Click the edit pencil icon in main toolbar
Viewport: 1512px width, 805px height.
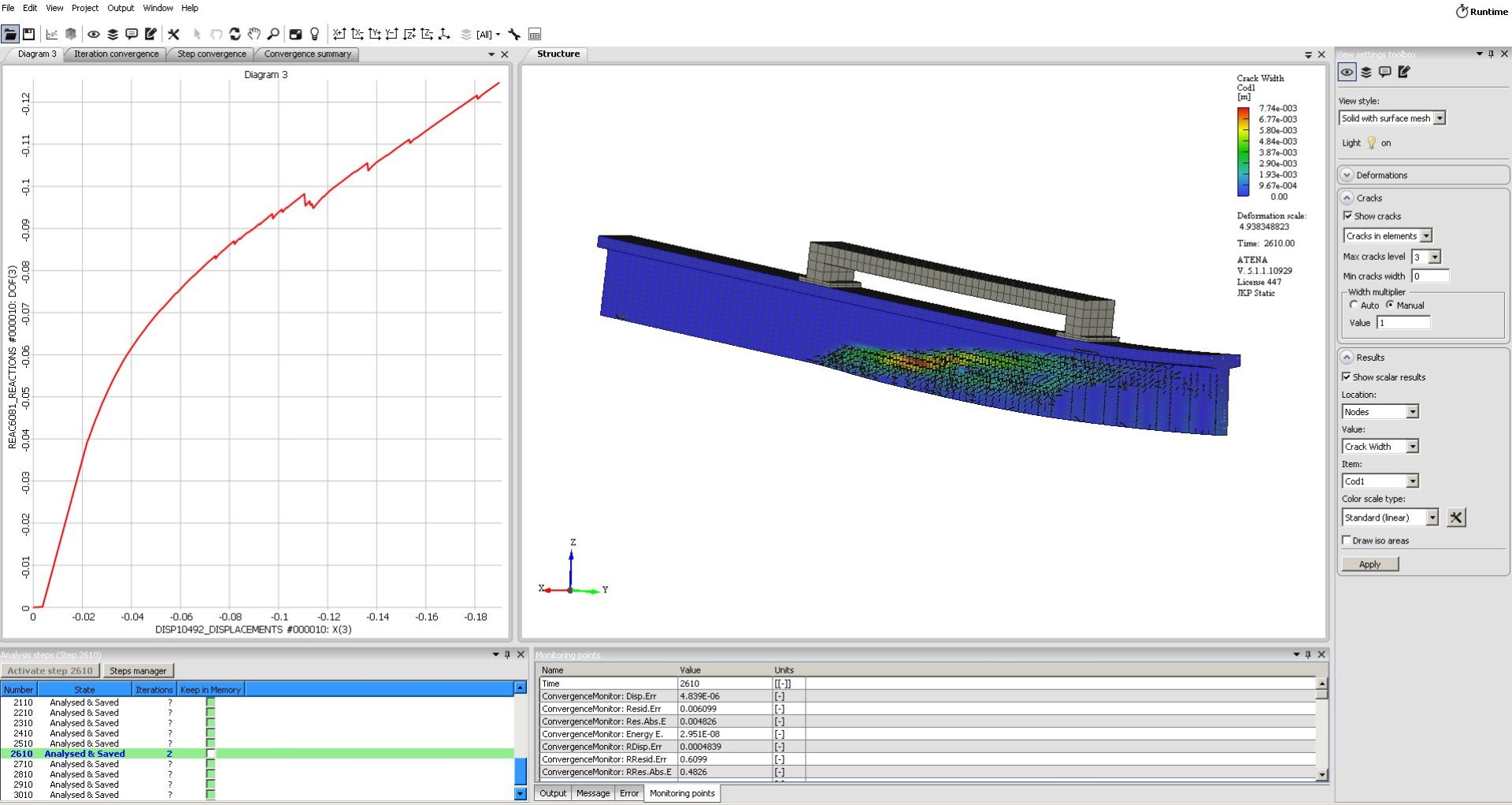[x=151, y=34]
